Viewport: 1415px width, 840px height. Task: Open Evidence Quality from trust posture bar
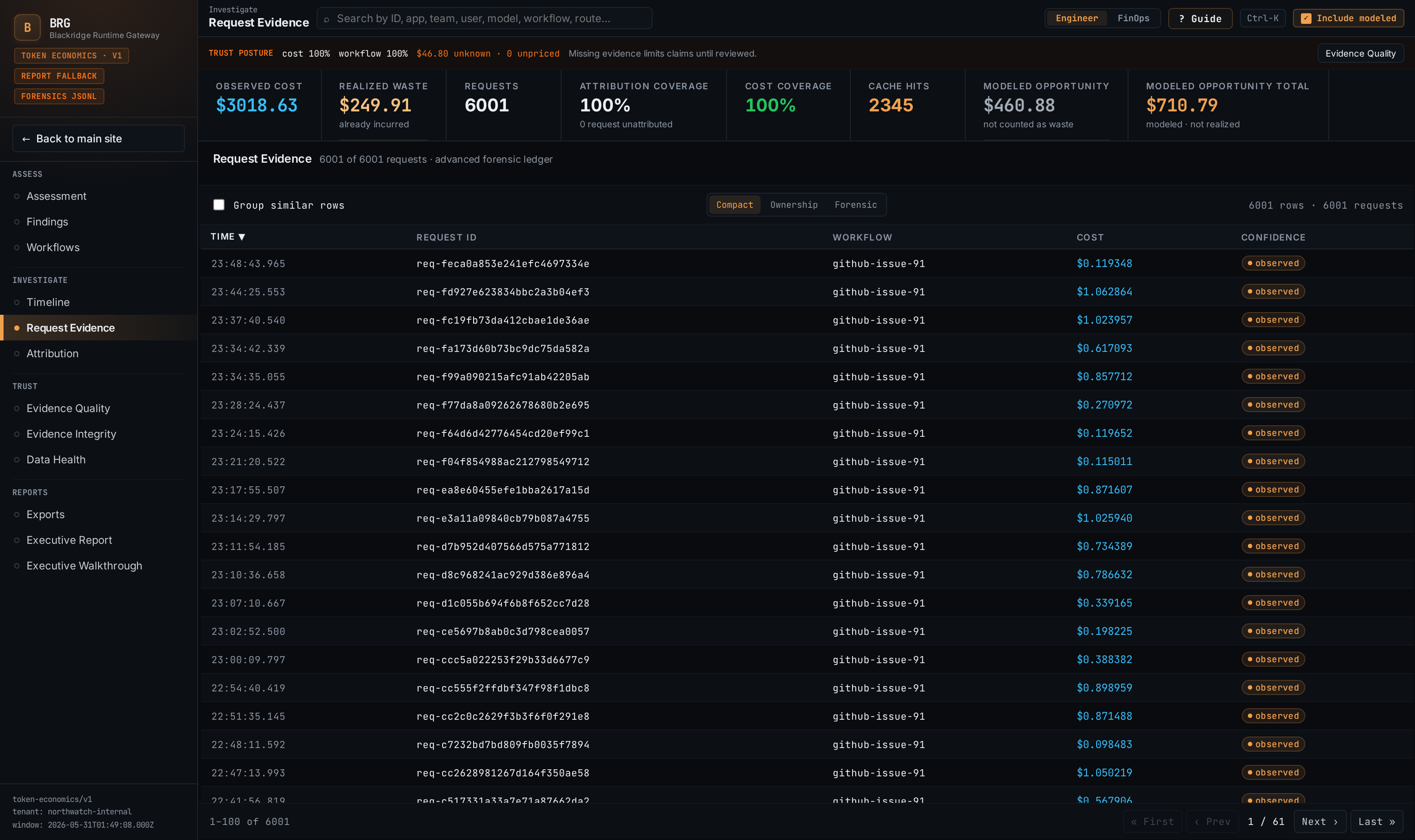pyautogui.click(x=1360, y=53)
